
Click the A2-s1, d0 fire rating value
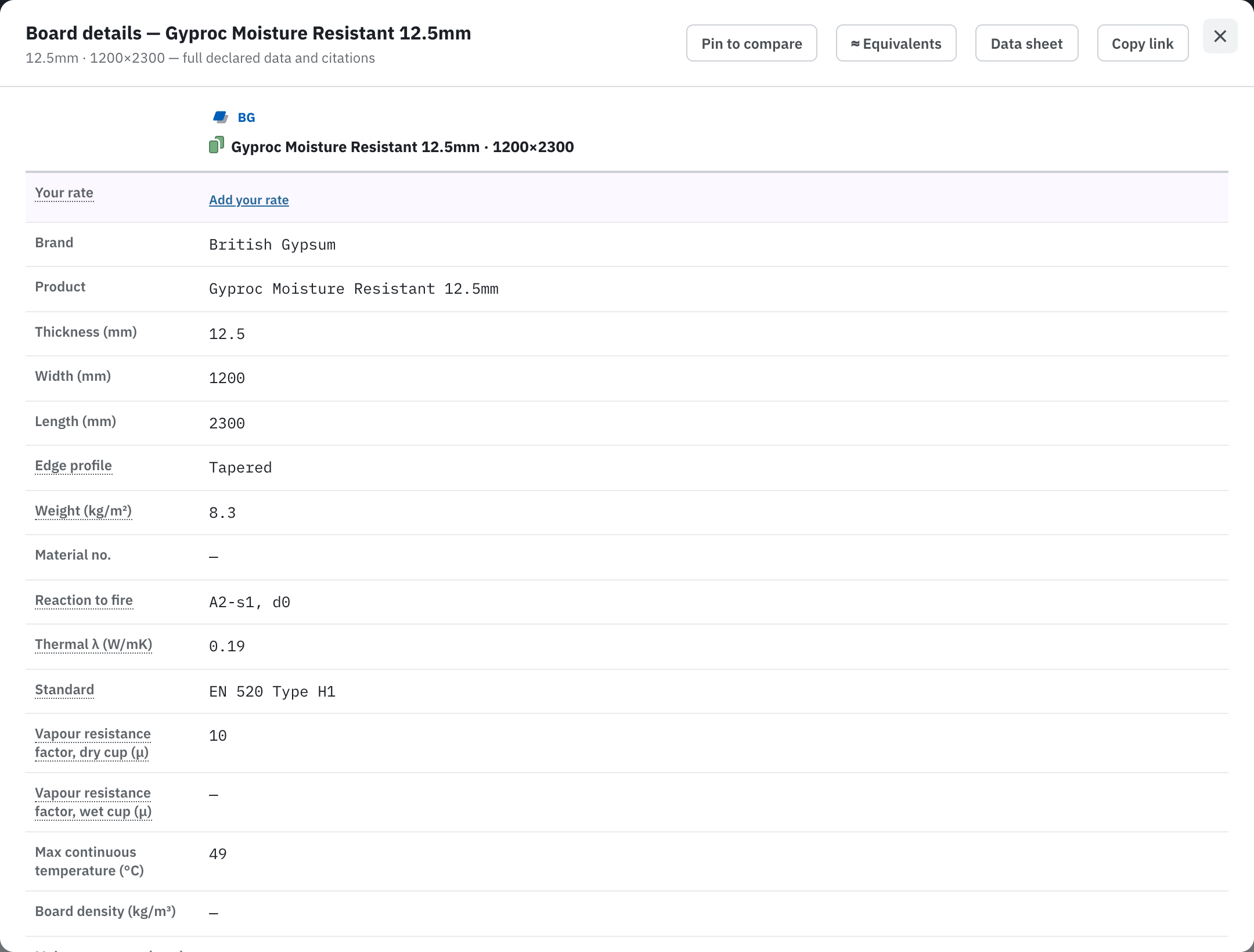tap(250, 603)
